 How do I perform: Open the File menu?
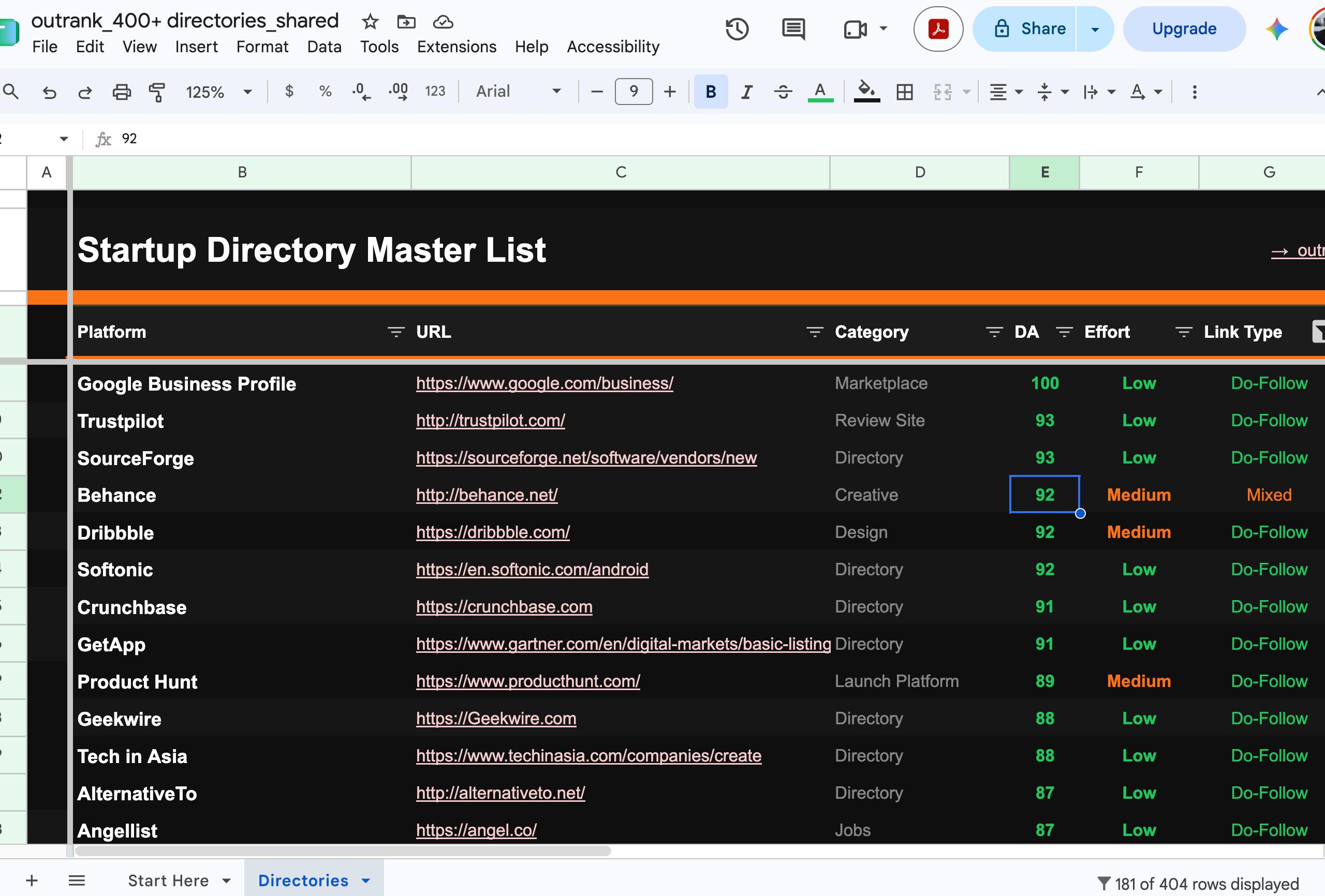coord(45,47)
